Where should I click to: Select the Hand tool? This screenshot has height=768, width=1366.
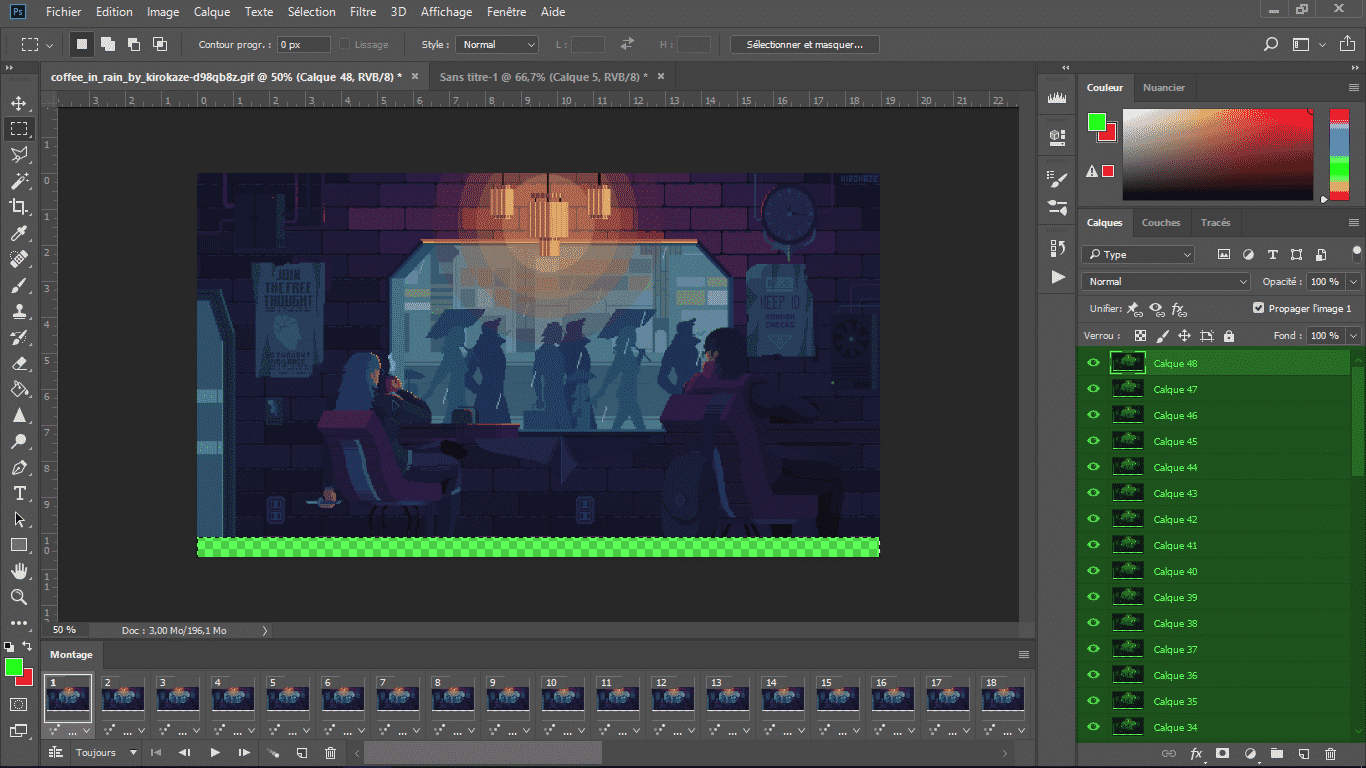coord(19,571)
